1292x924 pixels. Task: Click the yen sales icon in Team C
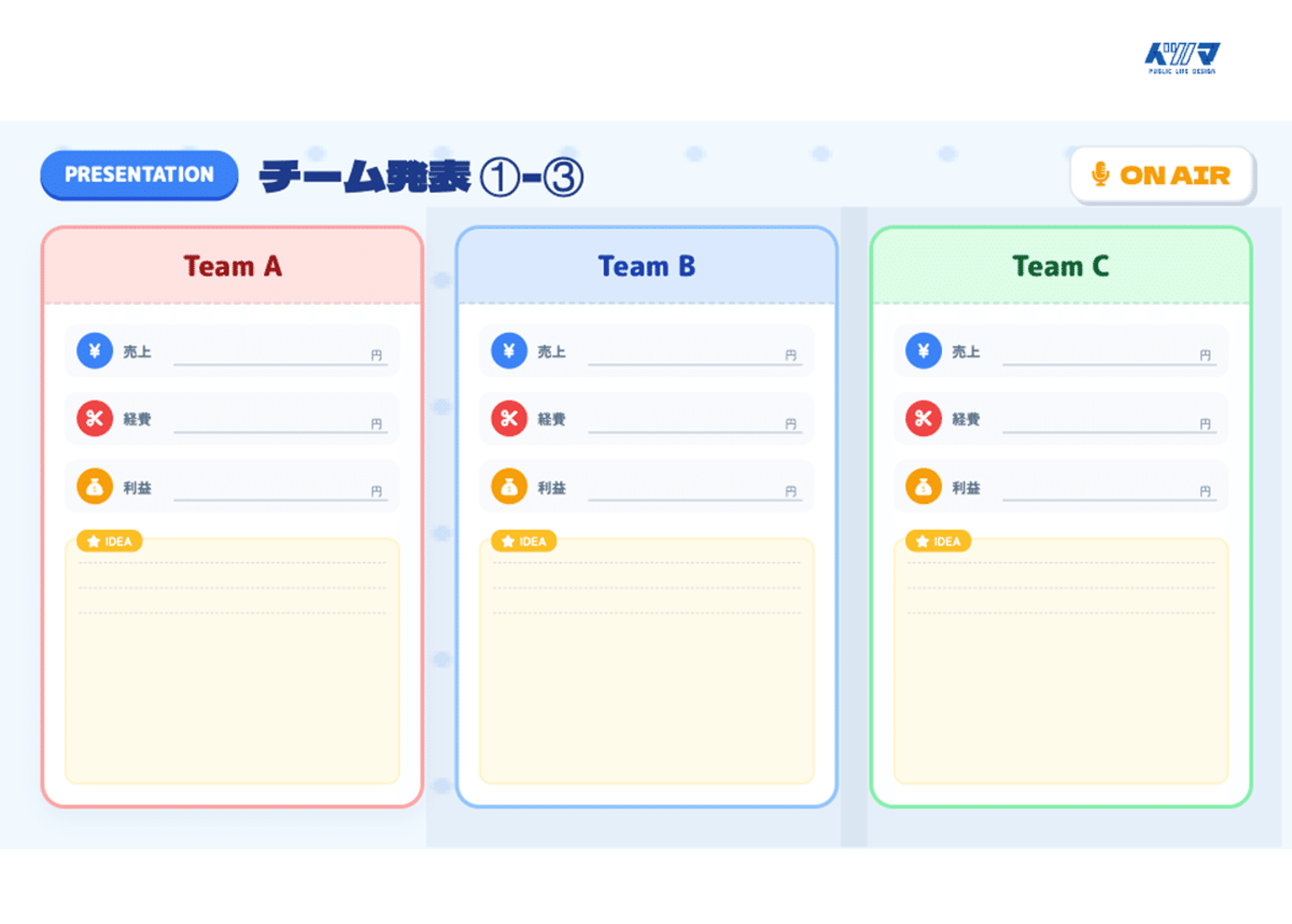(x=923, y=351)
